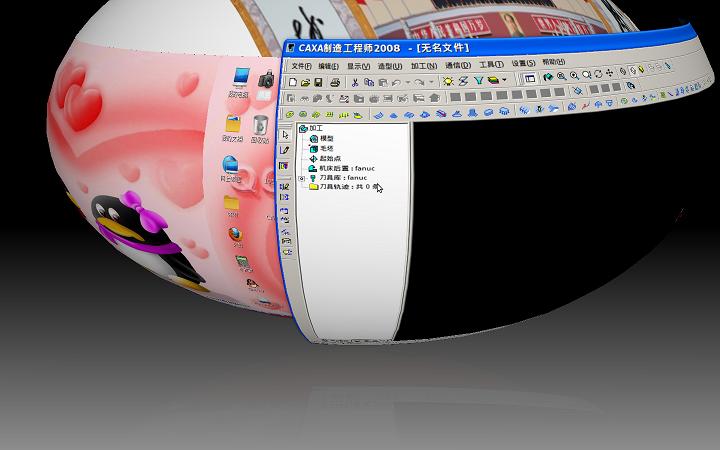
Task: Open the Undo history dropdown arrow
Action: [408, 82]
